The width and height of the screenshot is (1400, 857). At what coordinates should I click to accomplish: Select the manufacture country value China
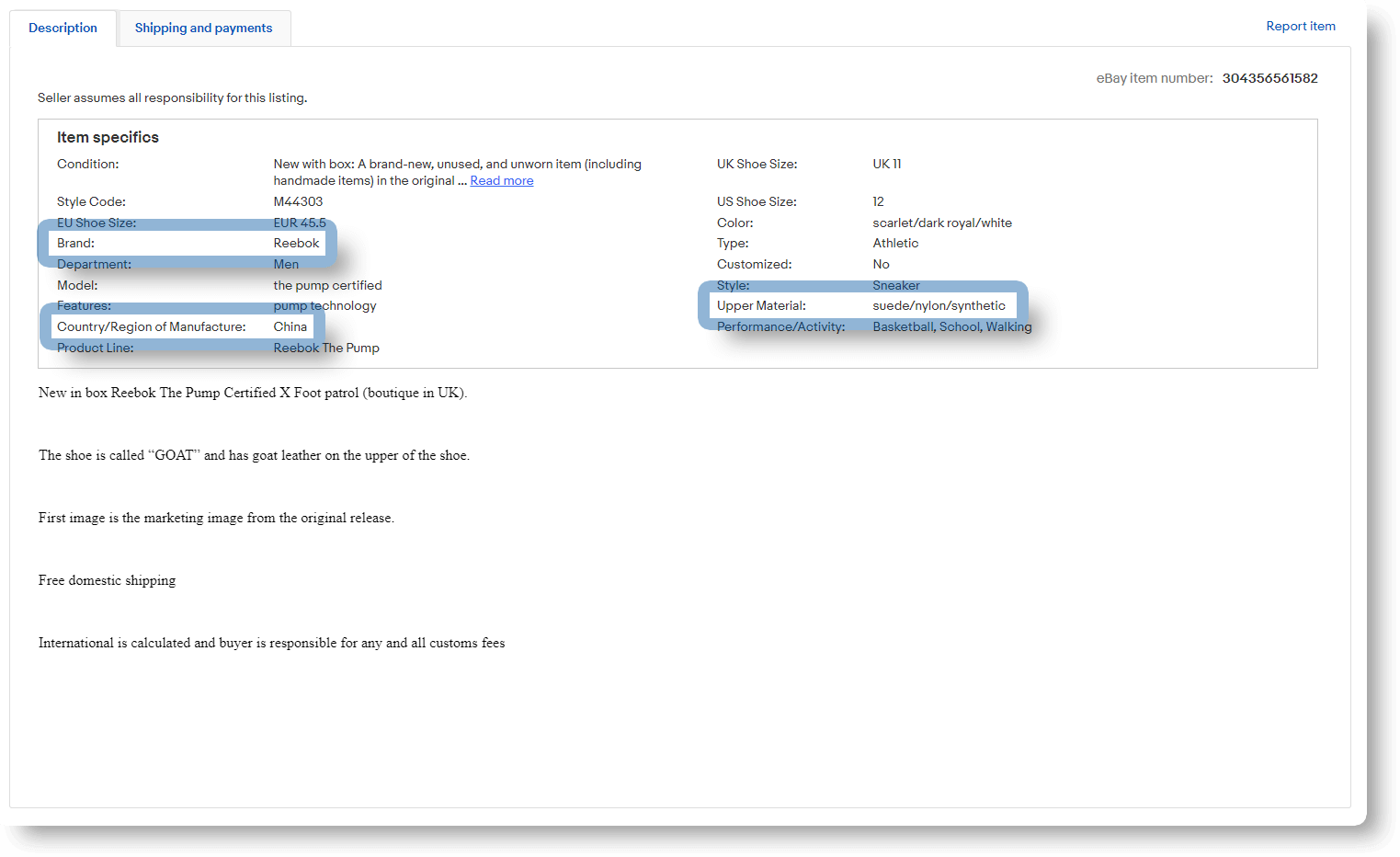point(290,326)
